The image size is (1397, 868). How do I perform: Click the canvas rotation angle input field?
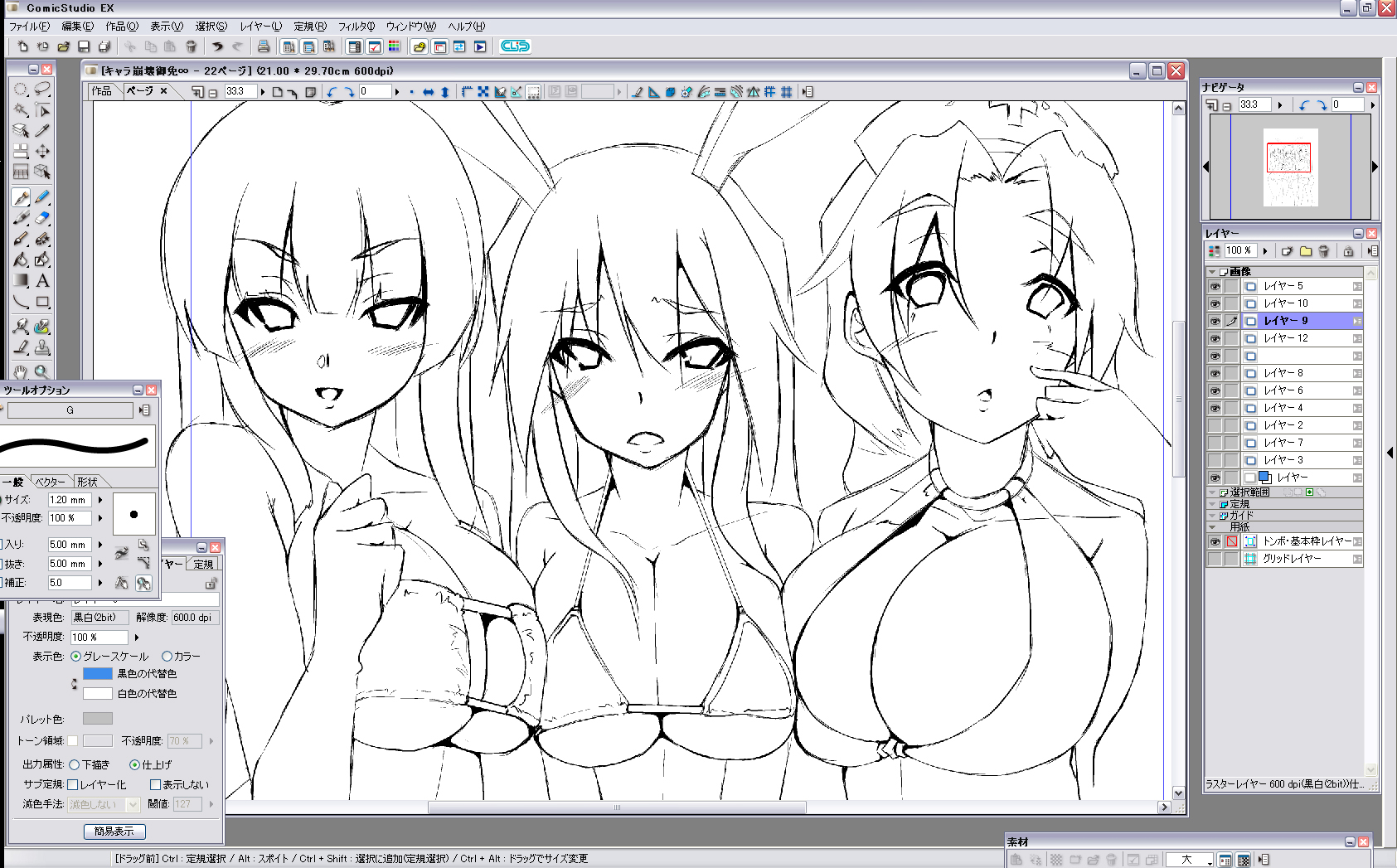(x=375, y=92)
